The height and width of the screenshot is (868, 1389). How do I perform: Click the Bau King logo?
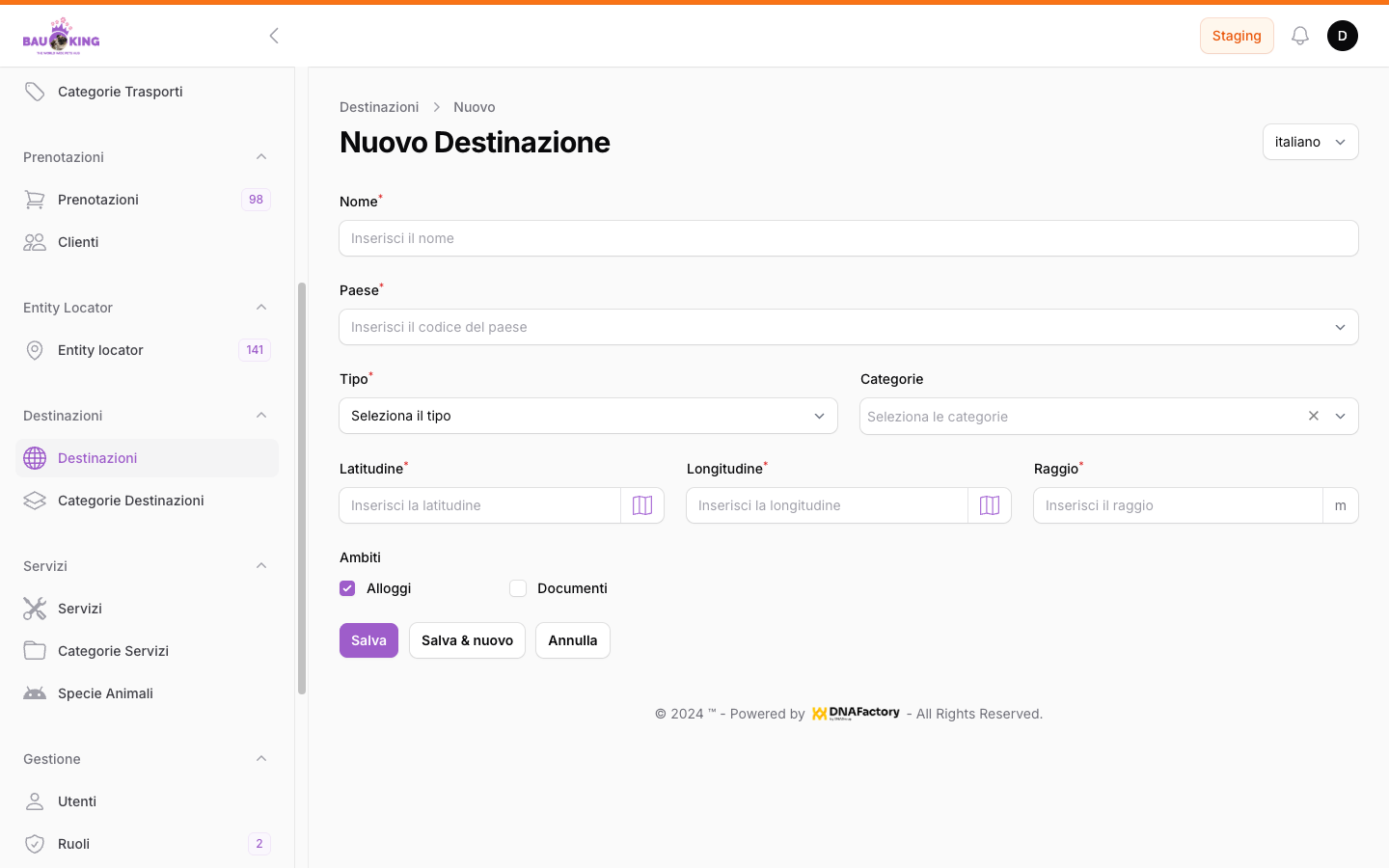point(62,37)
